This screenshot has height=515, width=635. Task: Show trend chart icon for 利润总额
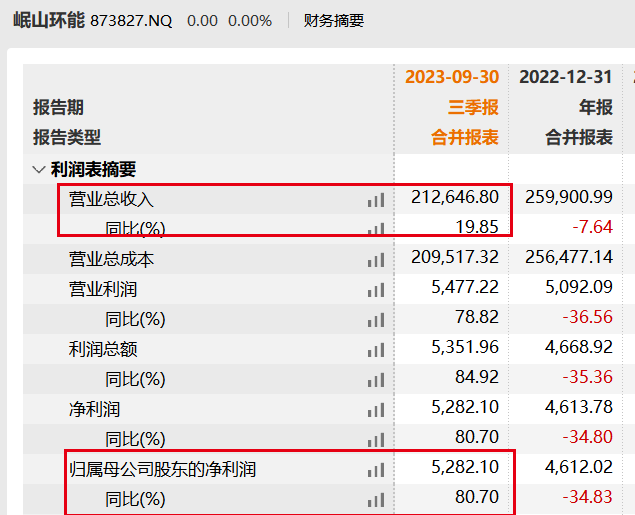pyautogui.click(x=375, y=349)
